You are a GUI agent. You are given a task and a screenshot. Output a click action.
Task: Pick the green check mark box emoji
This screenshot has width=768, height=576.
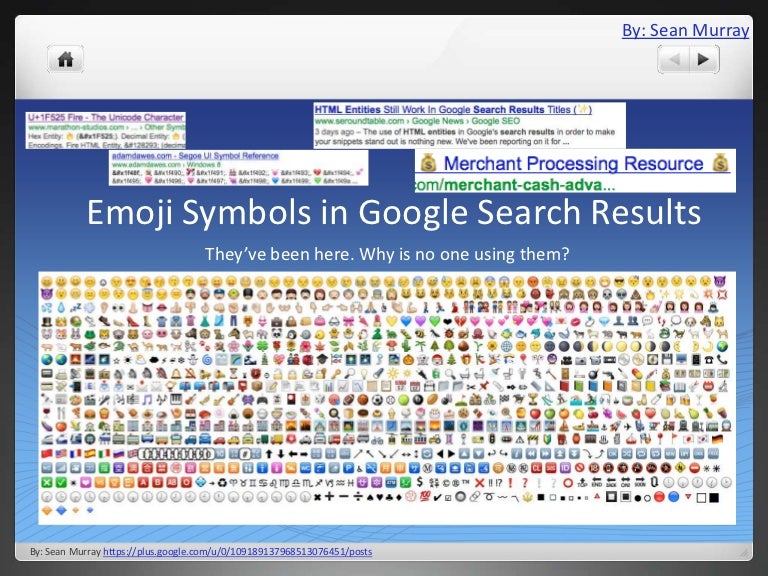click(47, 481)
